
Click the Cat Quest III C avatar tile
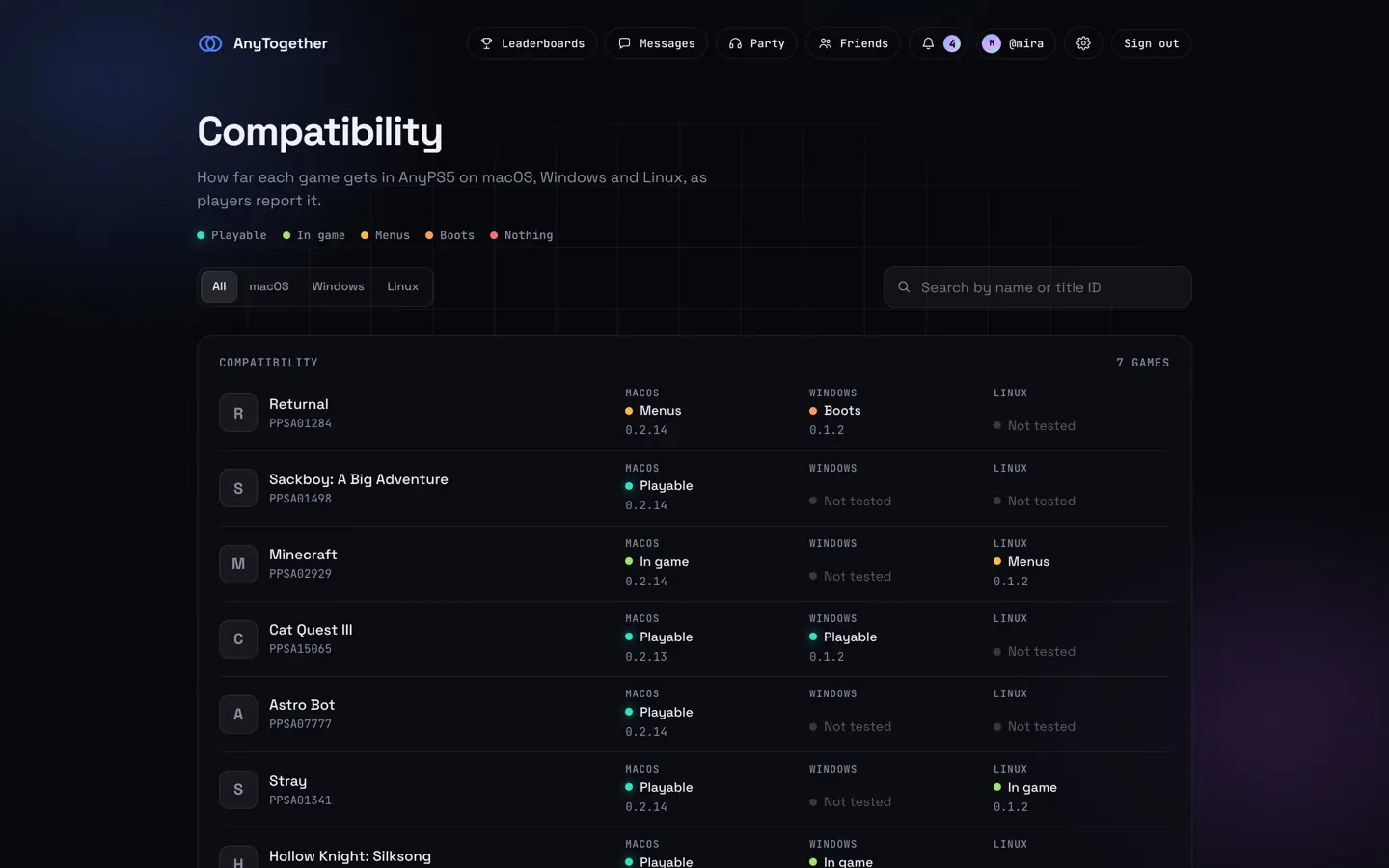tap(238, 638)
